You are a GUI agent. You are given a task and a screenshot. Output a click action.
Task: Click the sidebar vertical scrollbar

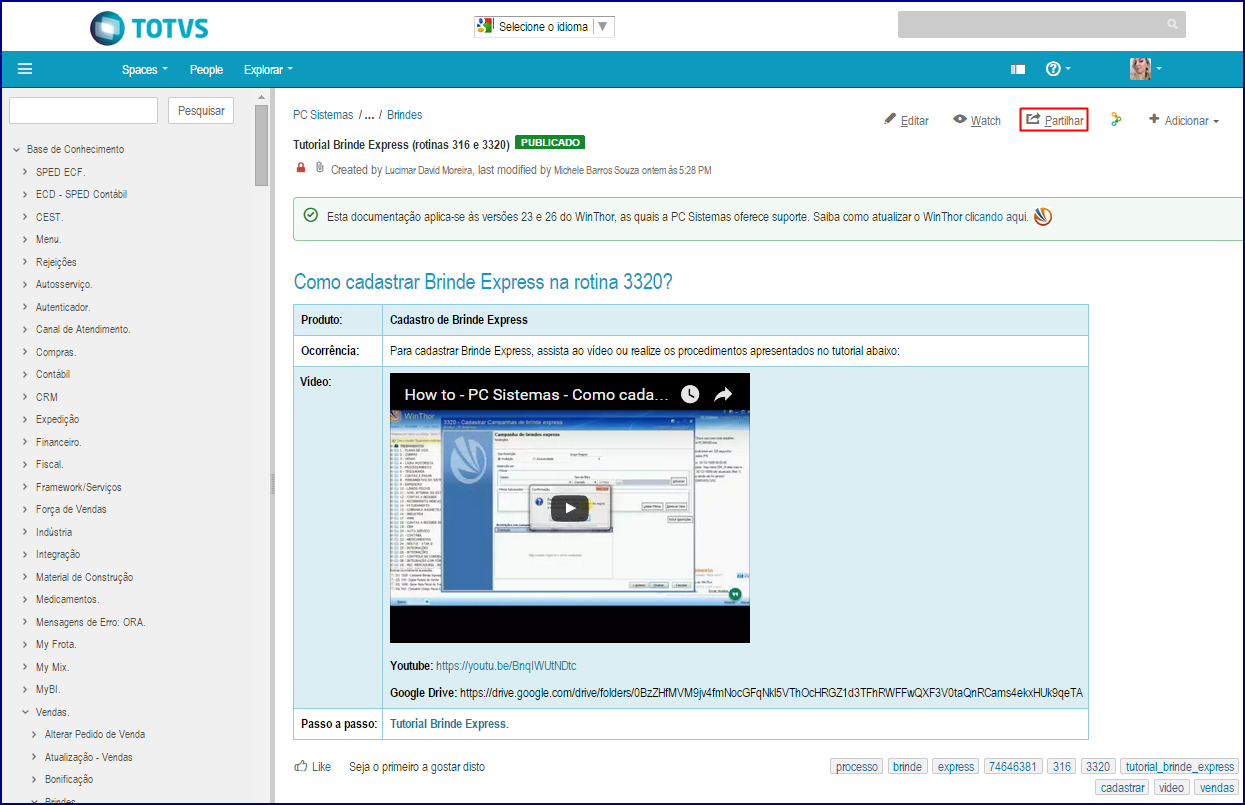pos(262,145)
